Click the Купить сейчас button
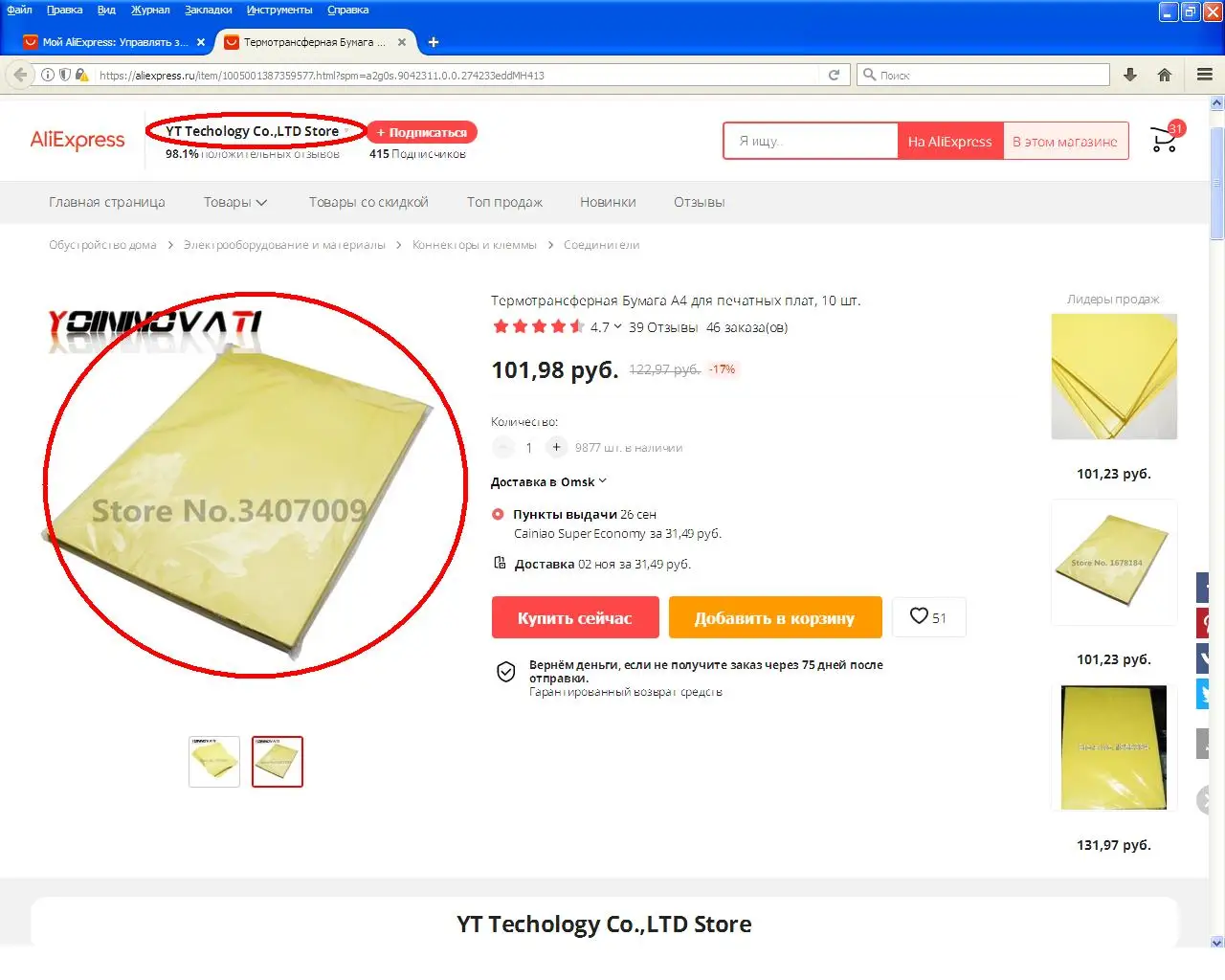The height and width of the screenshot is (980, 1225). pos(575,617)
